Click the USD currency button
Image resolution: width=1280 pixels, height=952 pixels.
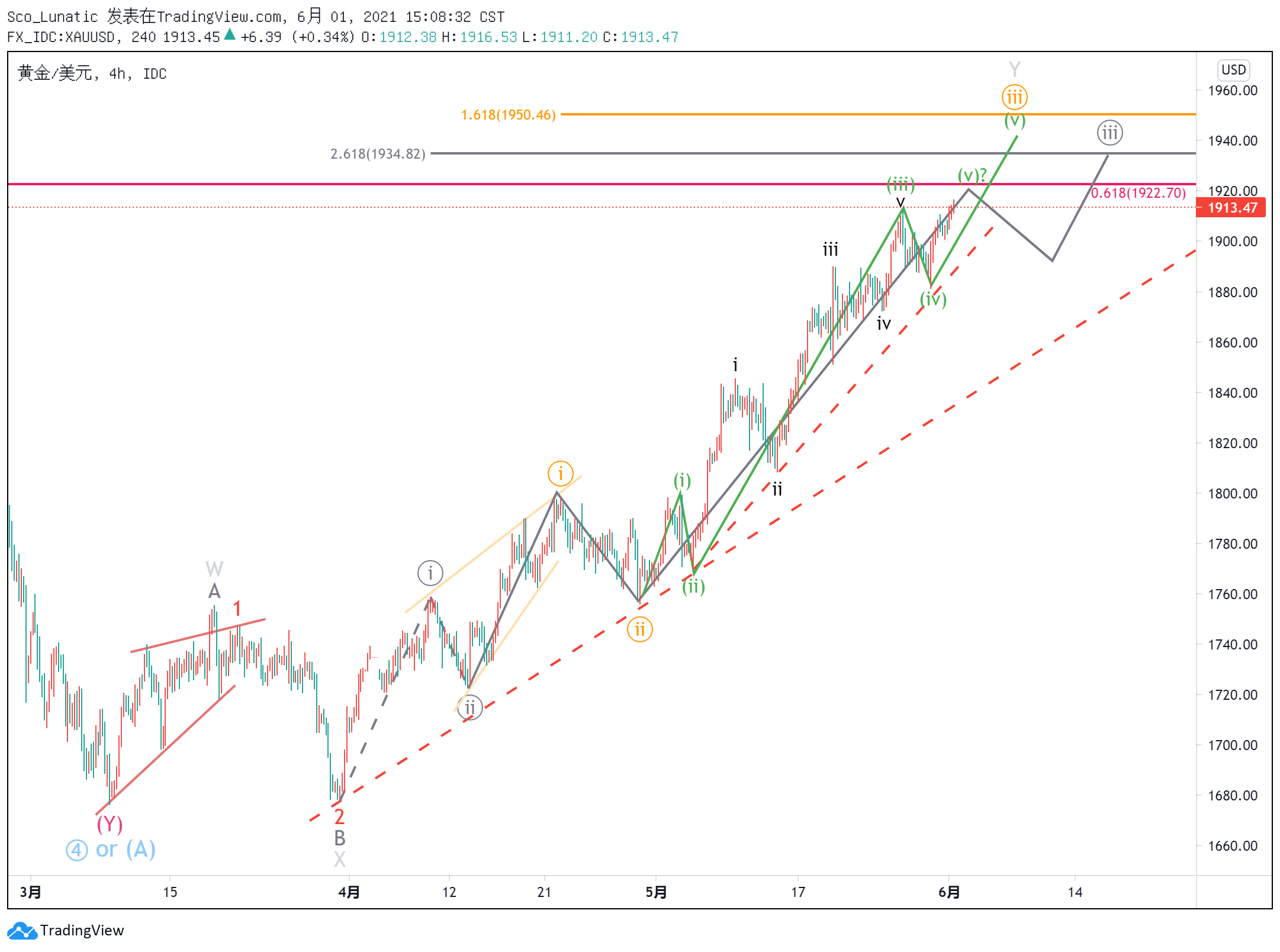(x=1234, y=70)
